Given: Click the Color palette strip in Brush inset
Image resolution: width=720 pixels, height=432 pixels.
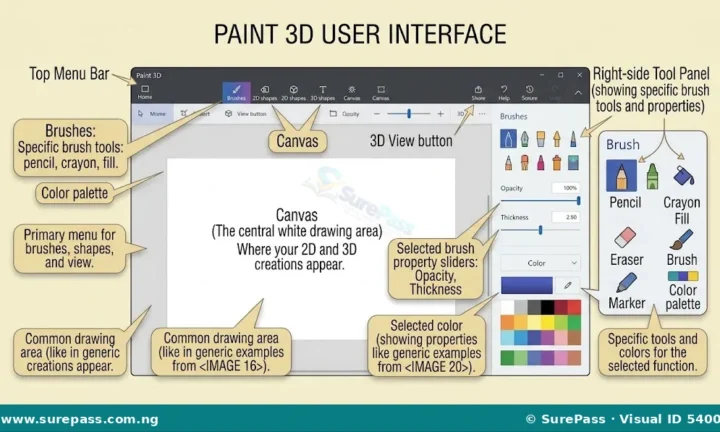Looking at the screenshot, I should pos(683,276).
